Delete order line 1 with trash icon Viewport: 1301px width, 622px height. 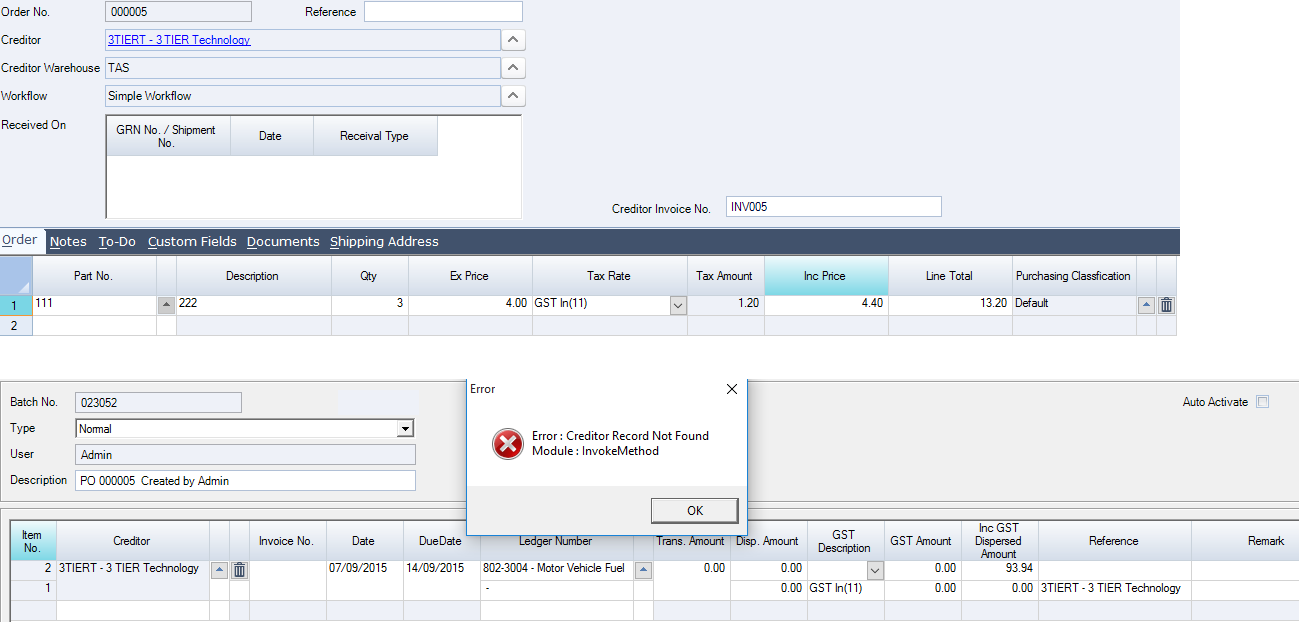[x=1166, y=306]
